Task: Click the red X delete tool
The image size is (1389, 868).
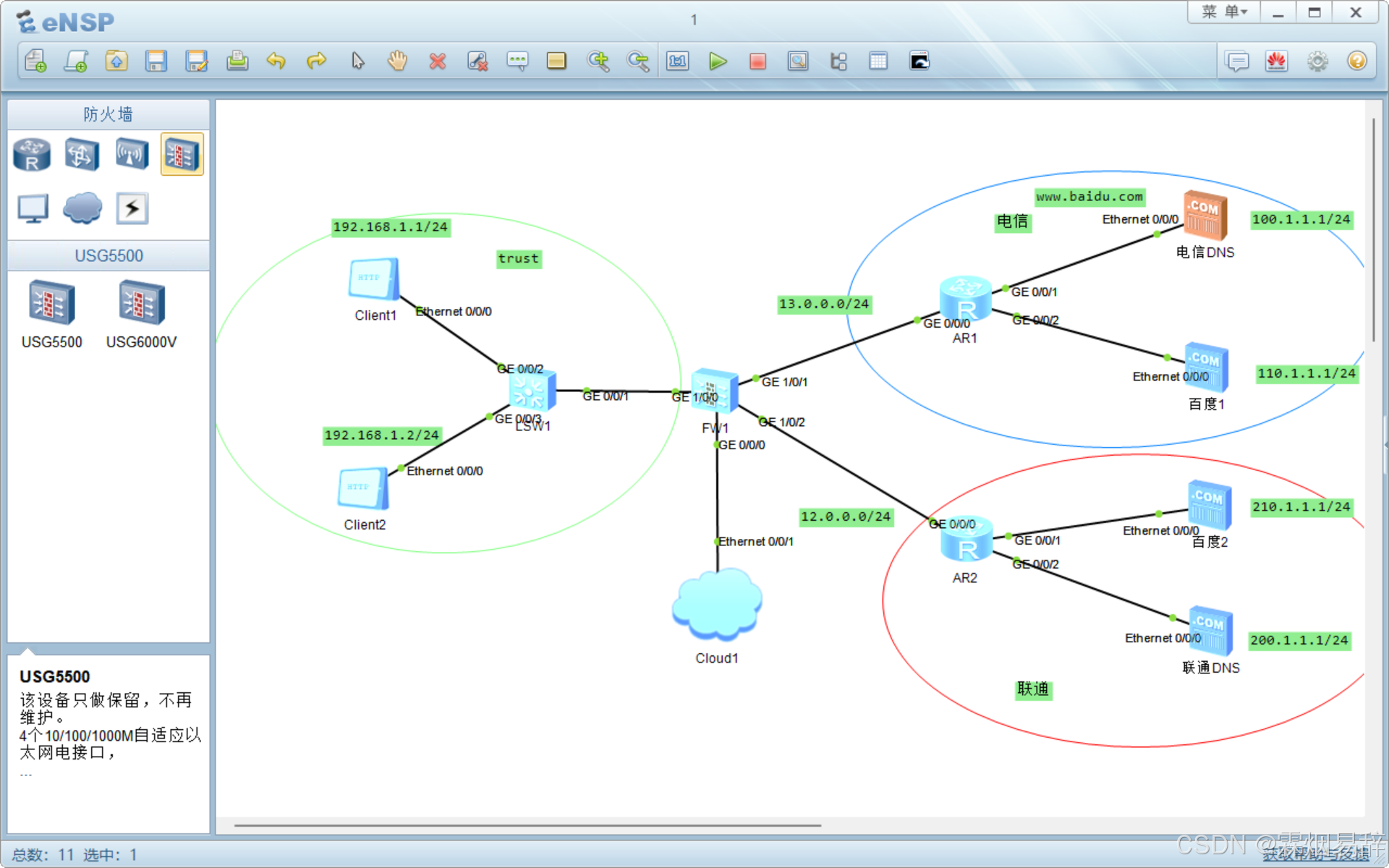Action: pyautogui.click(x=437, y=61)
